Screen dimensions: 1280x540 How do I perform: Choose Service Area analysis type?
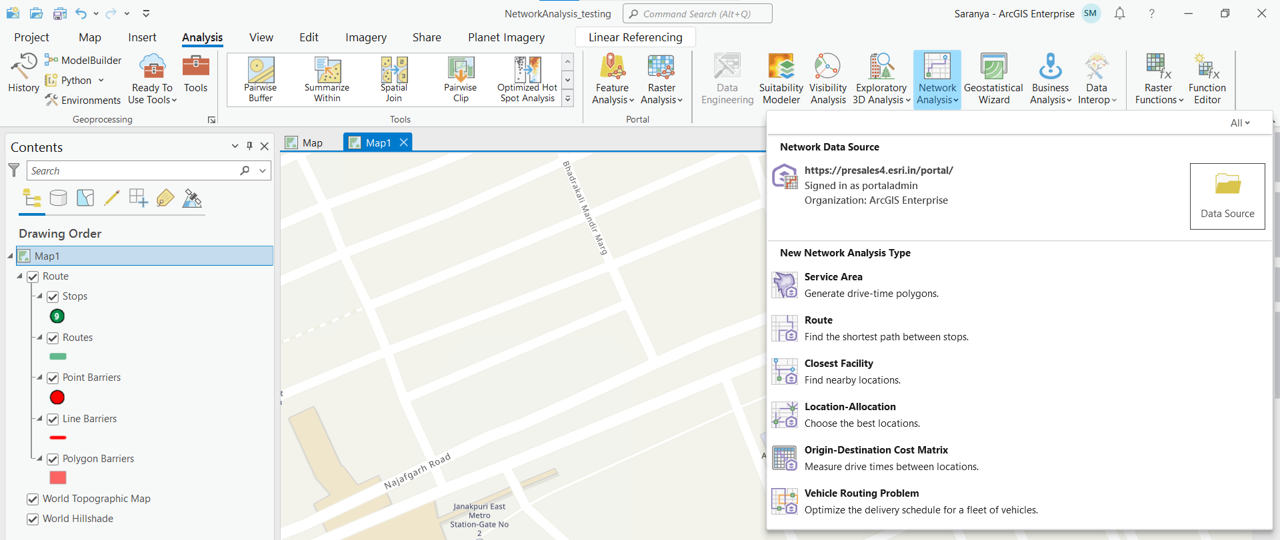tap(1020, 285)
